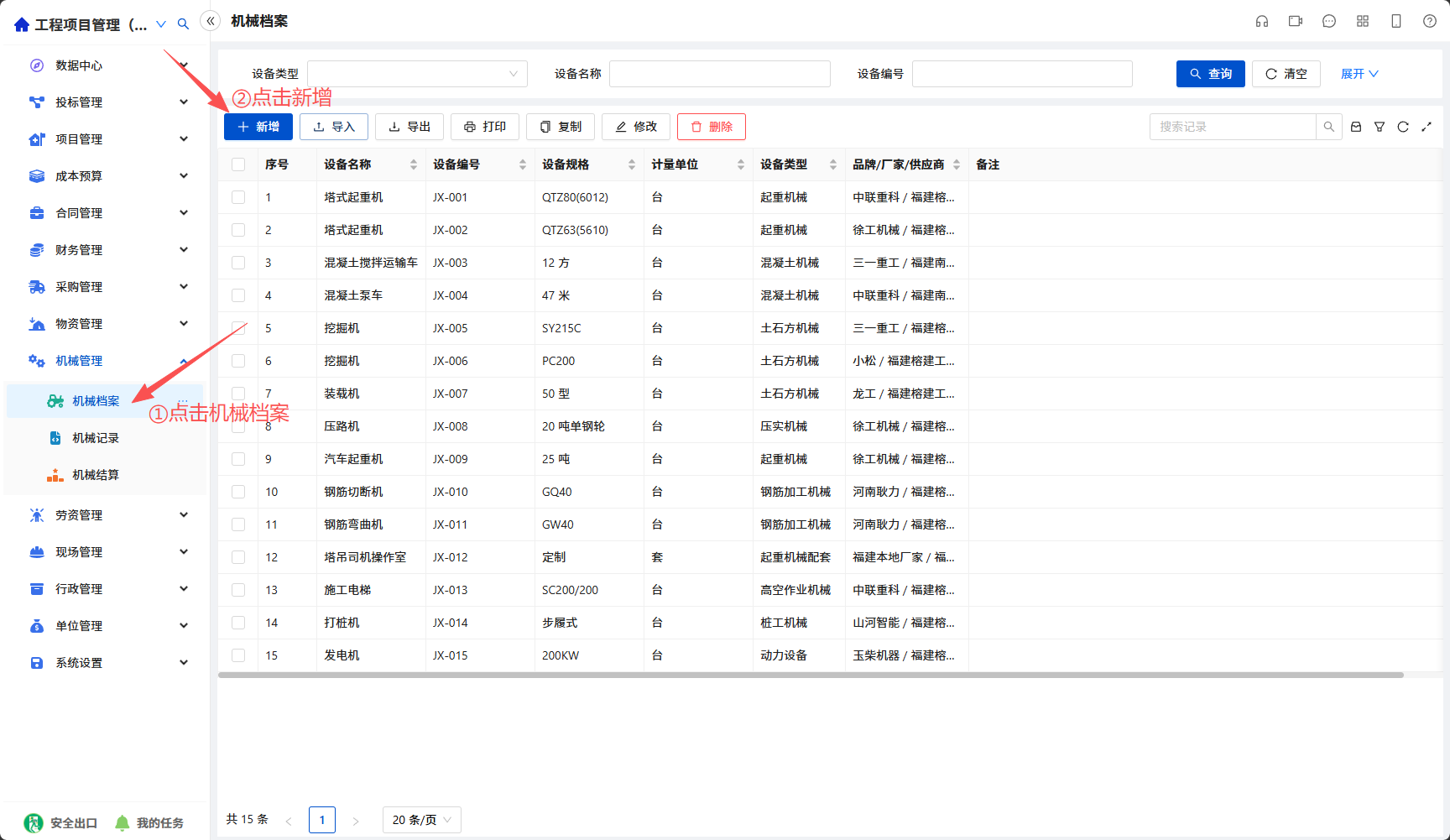
Task: Open the chat message bubble icon
Action: pyautogui.click(x=1329, y=21)
